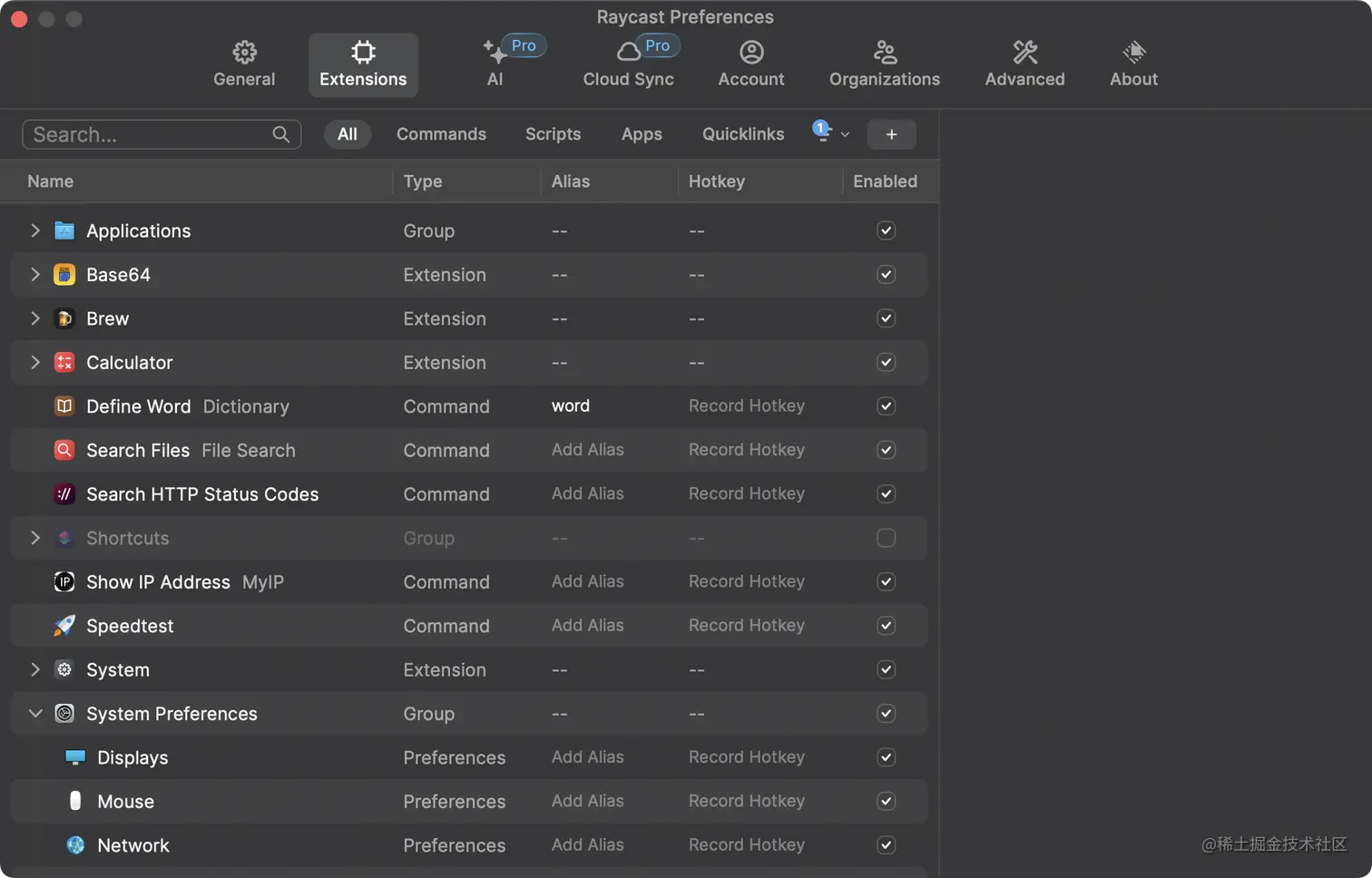Enable the Shortcuts group checkbox
Viewport: 1372px width, 878px height.
(x=887, y=538)
